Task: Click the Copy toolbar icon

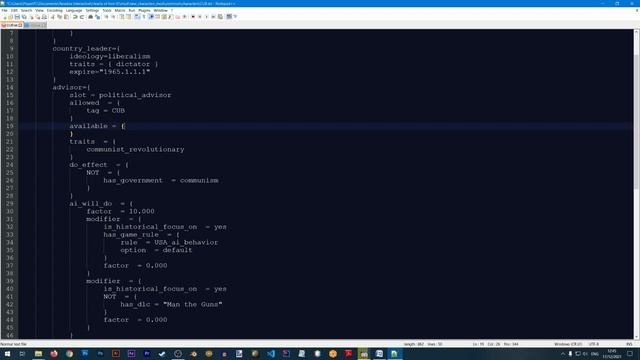Action: click(x=59, y=17)
